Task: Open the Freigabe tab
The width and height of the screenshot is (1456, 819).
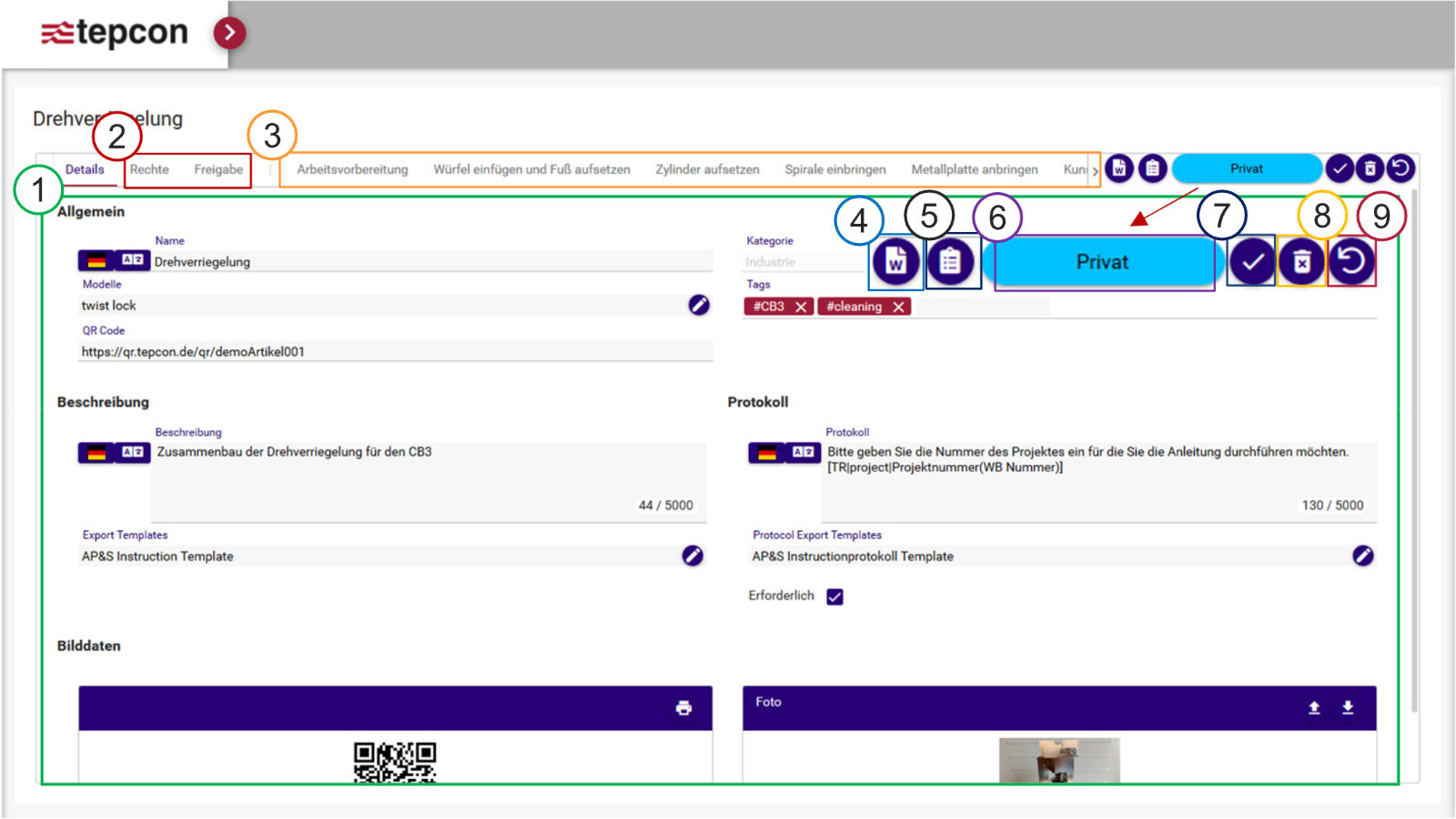Action: [218, 170]
